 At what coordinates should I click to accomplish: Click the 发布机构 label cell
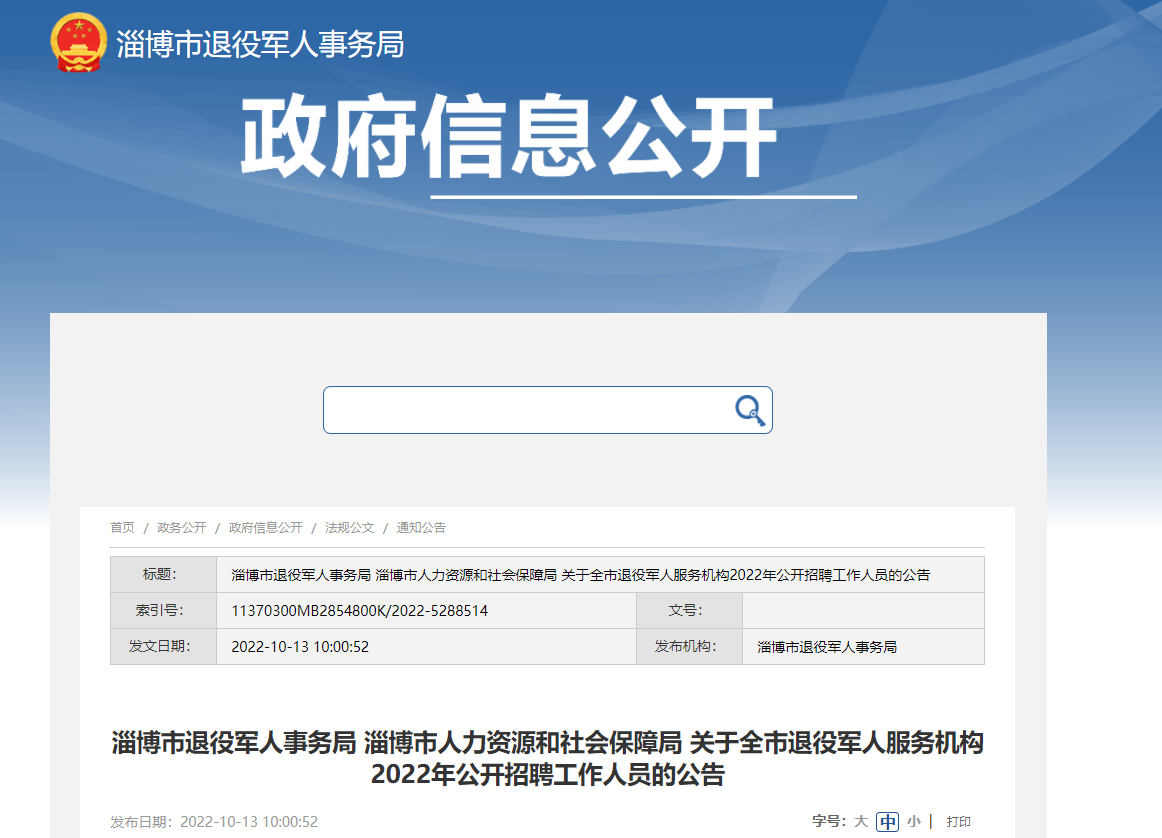click(689, 647)
